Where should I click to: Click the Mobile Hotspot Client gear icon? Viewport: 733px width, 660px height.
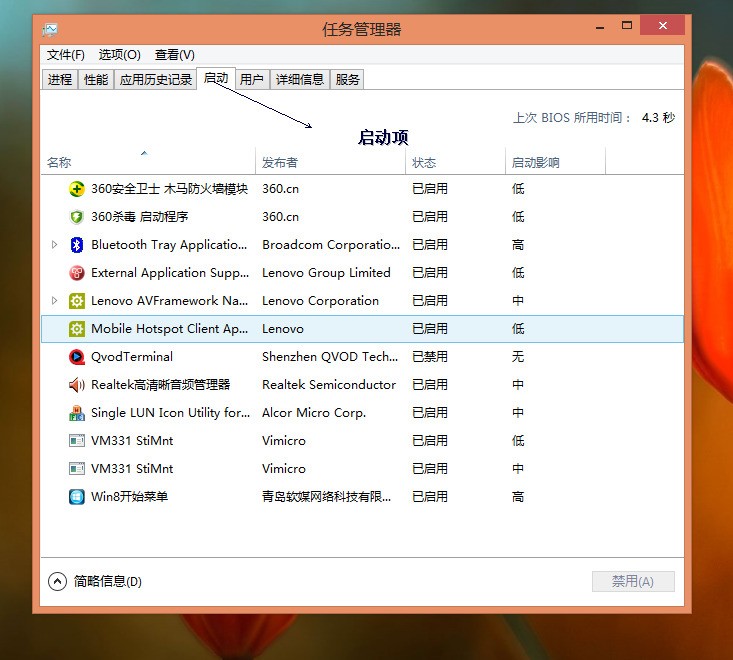pyautogui.click(x=77, y=329)
